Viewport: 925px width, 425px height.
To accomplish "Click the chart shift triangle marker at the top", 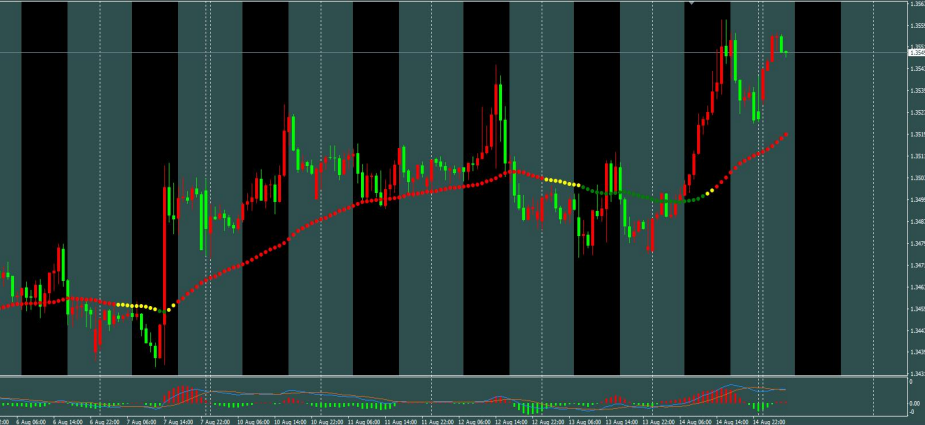I will [x=692, y=4].
